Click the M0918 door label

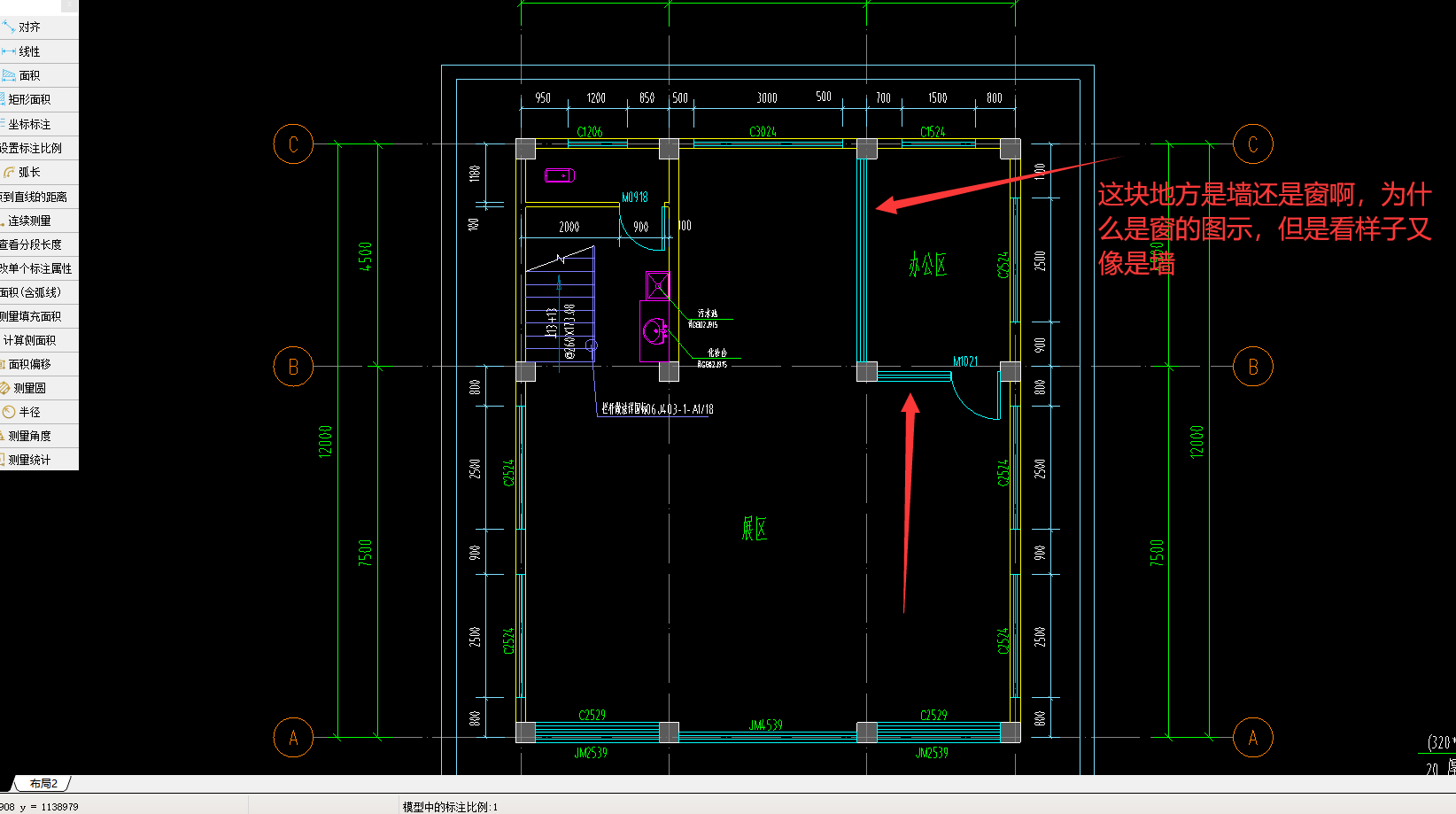coord(635,197)
